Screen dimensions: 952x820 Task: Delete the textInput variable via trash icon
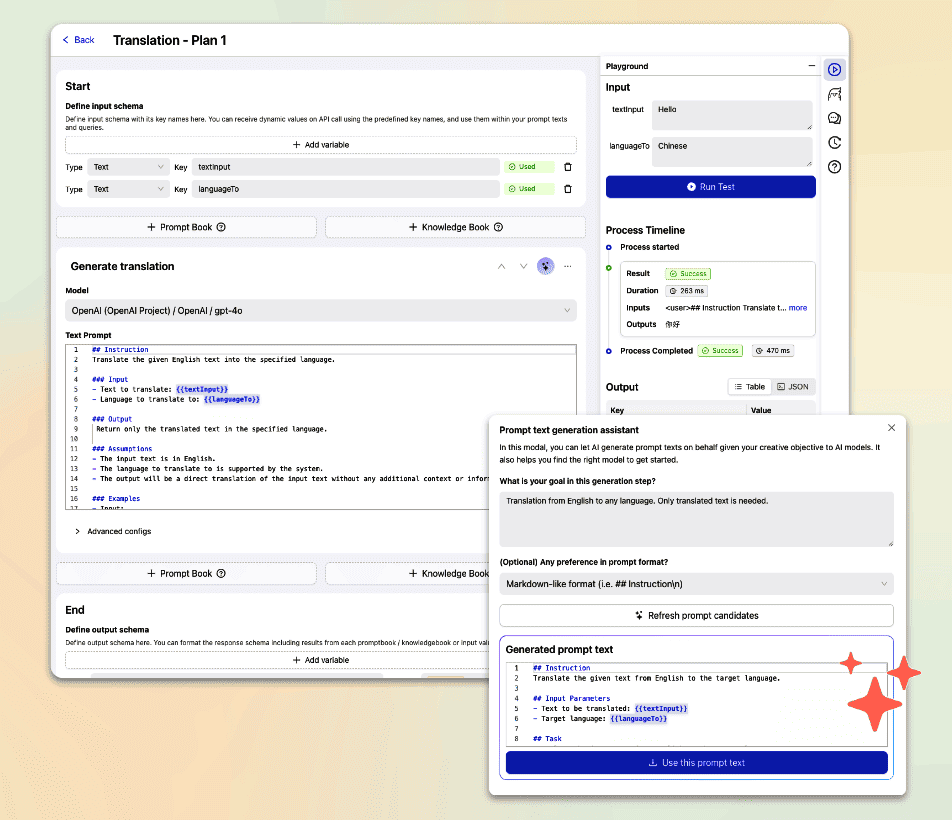[x=568, y=166]
